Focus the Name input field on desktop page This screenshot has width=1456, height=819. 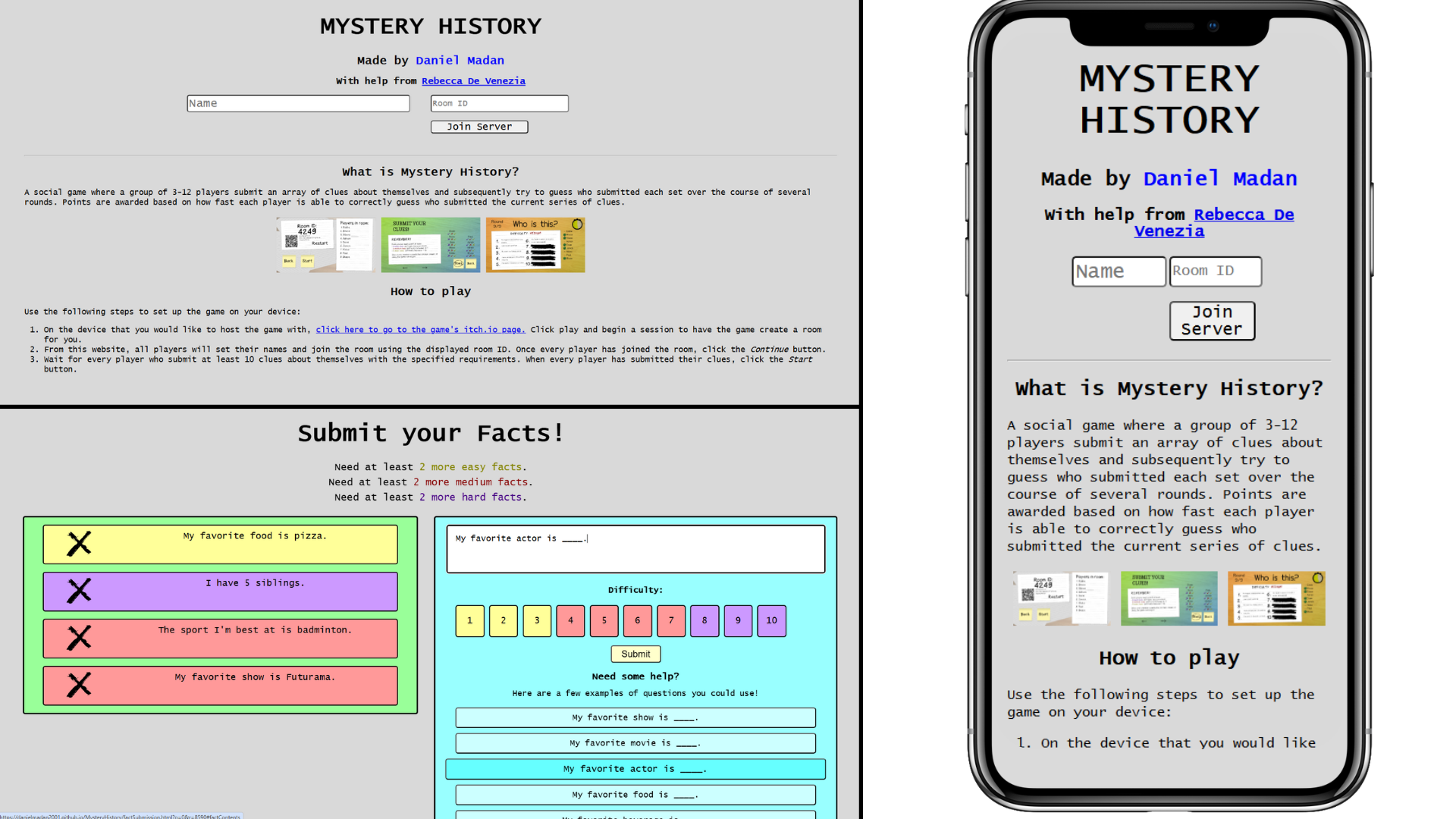(298, 103)
